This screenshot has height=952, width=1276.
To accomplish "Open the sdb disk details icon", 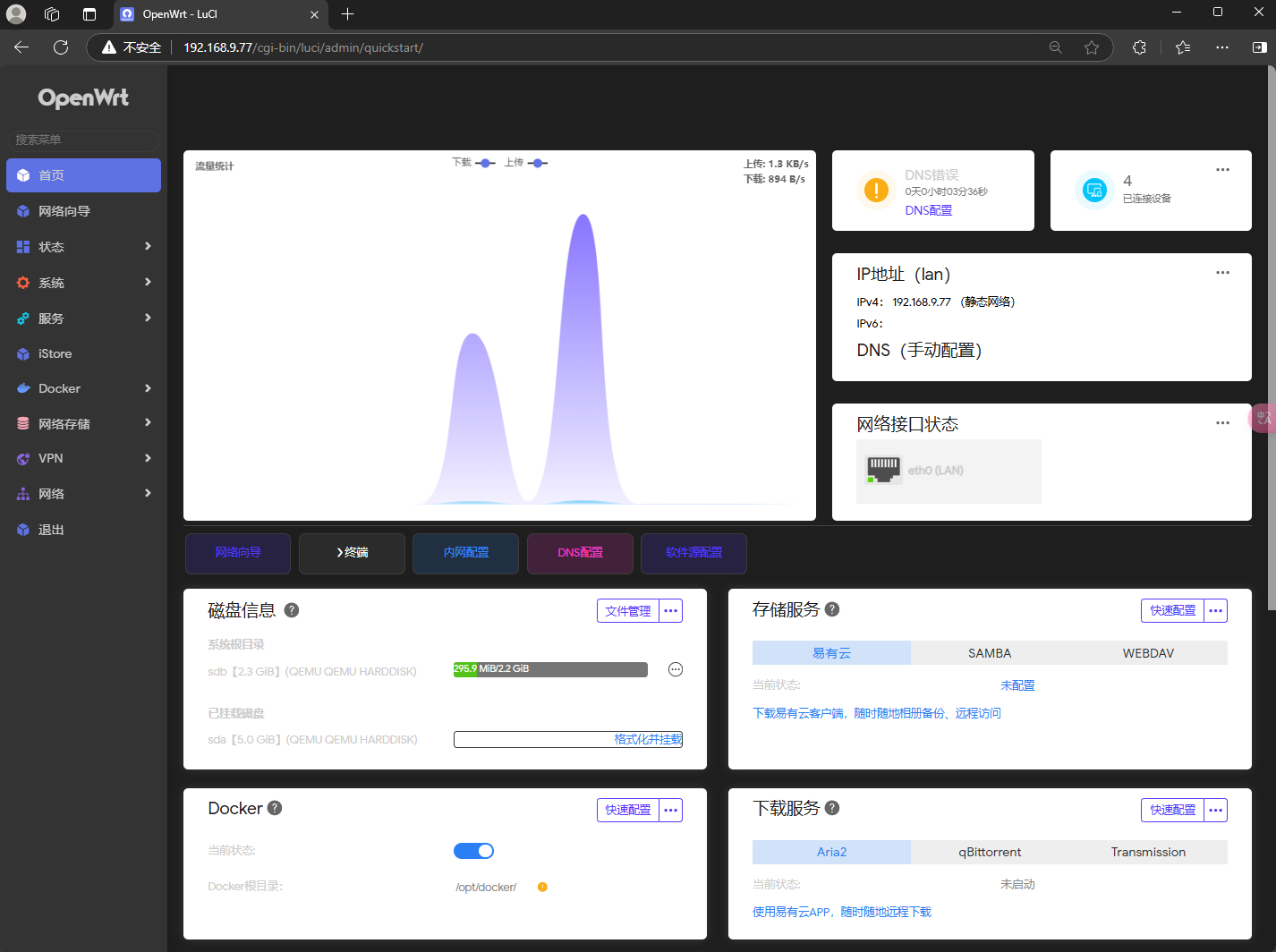I will [x=676, y=669].
